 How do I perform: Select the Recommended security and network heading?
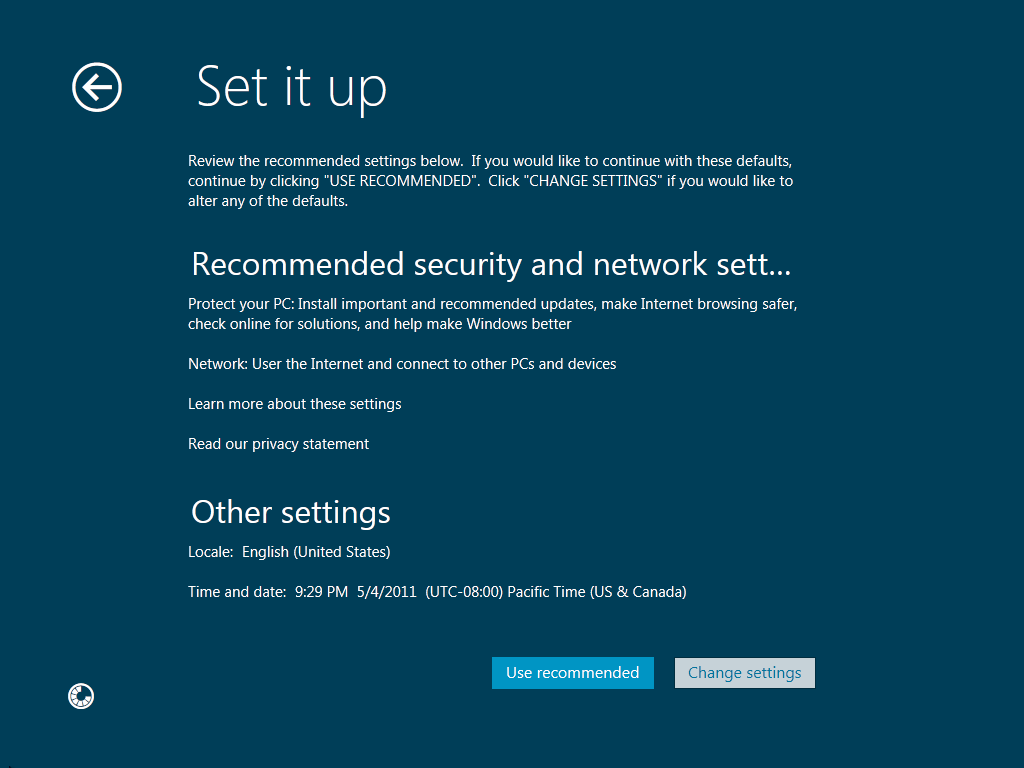(x=491, y=264)
